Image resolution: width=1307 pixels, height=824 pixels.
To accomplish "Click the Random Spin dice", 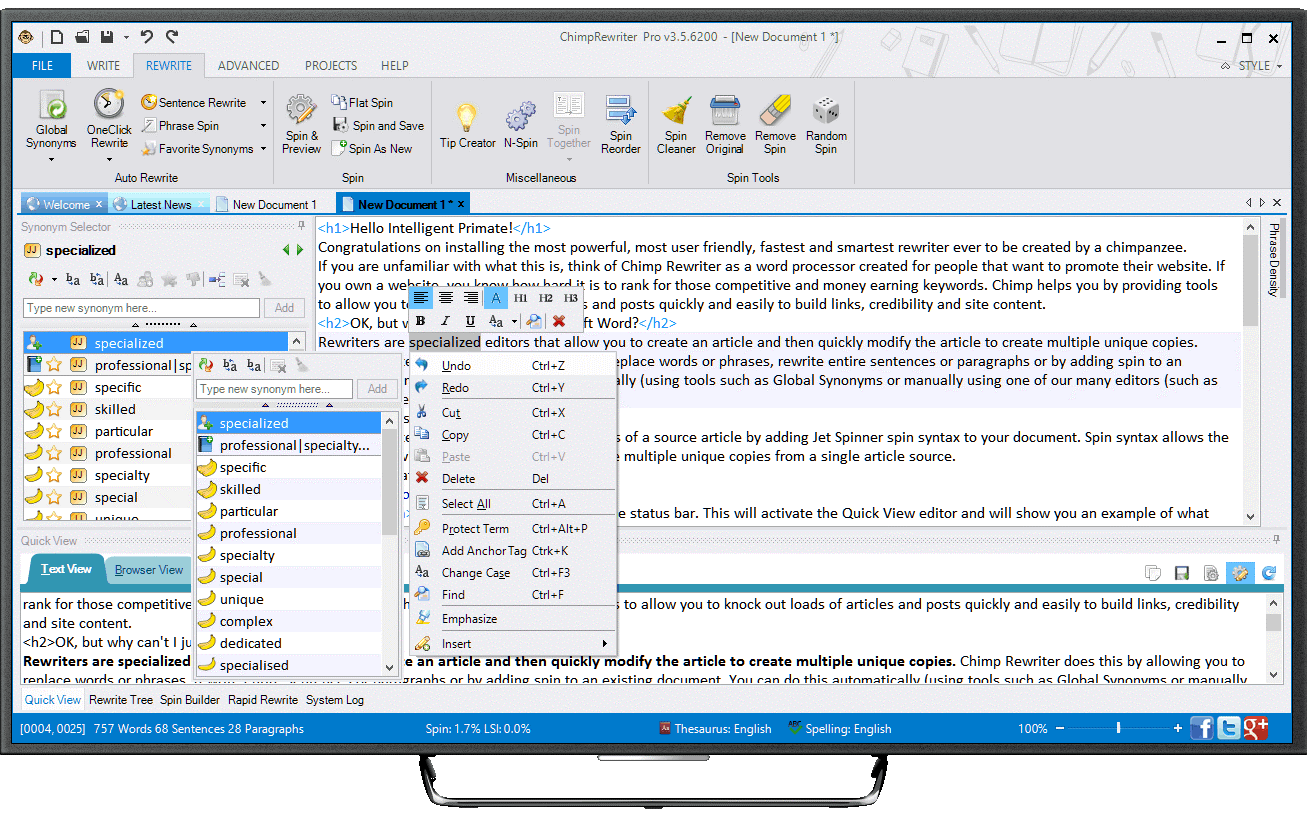I will [x=826, y=124].
